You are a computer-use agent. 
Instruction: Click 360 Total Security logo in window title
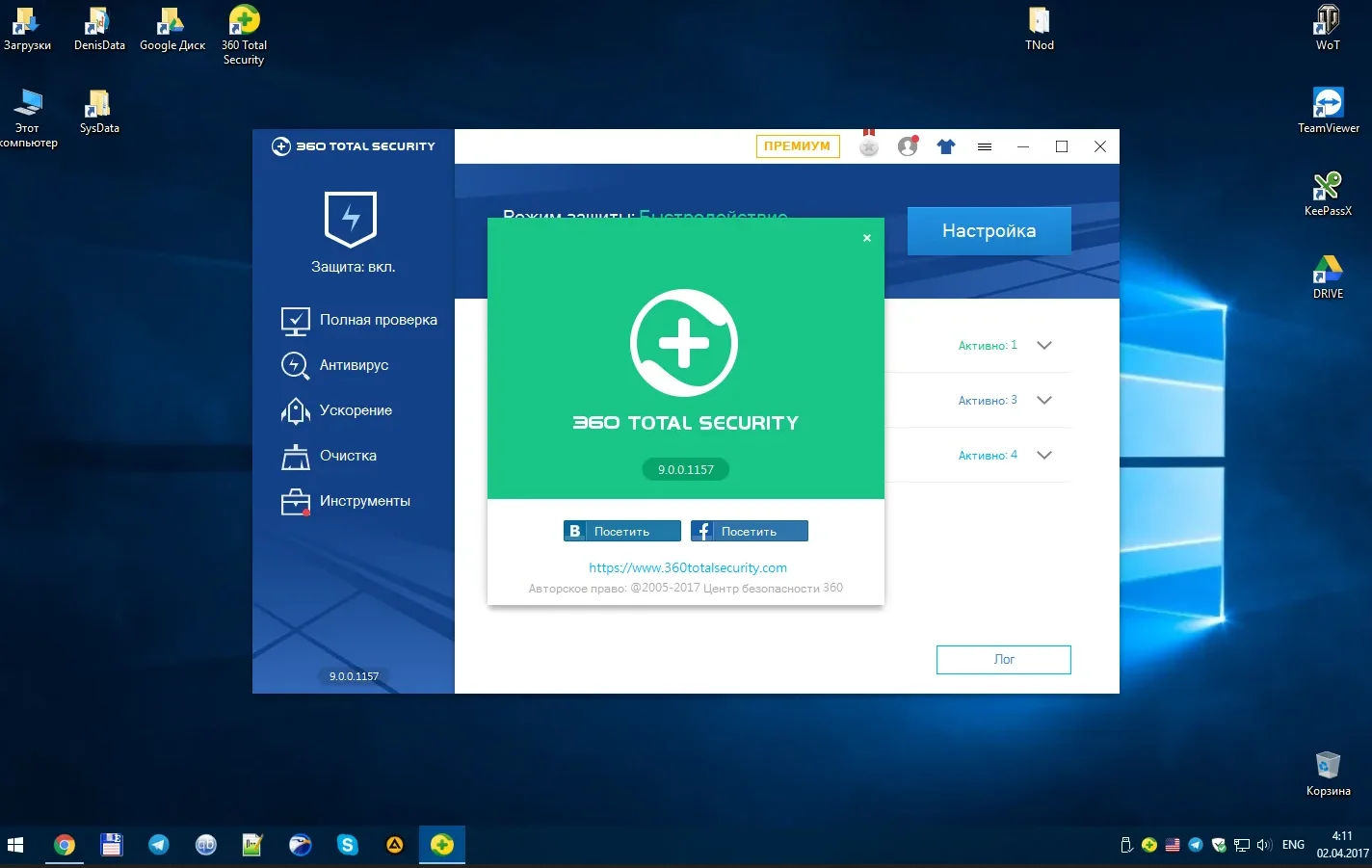(354, 146)
